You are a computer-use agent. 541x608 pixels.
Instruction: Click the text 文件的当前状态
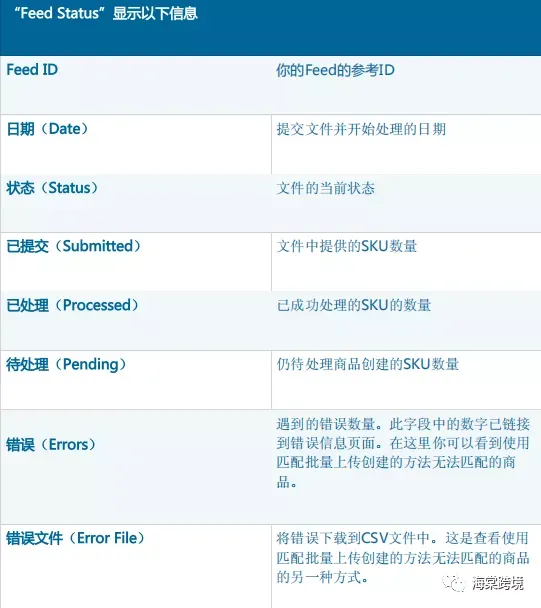pos(325,188)
